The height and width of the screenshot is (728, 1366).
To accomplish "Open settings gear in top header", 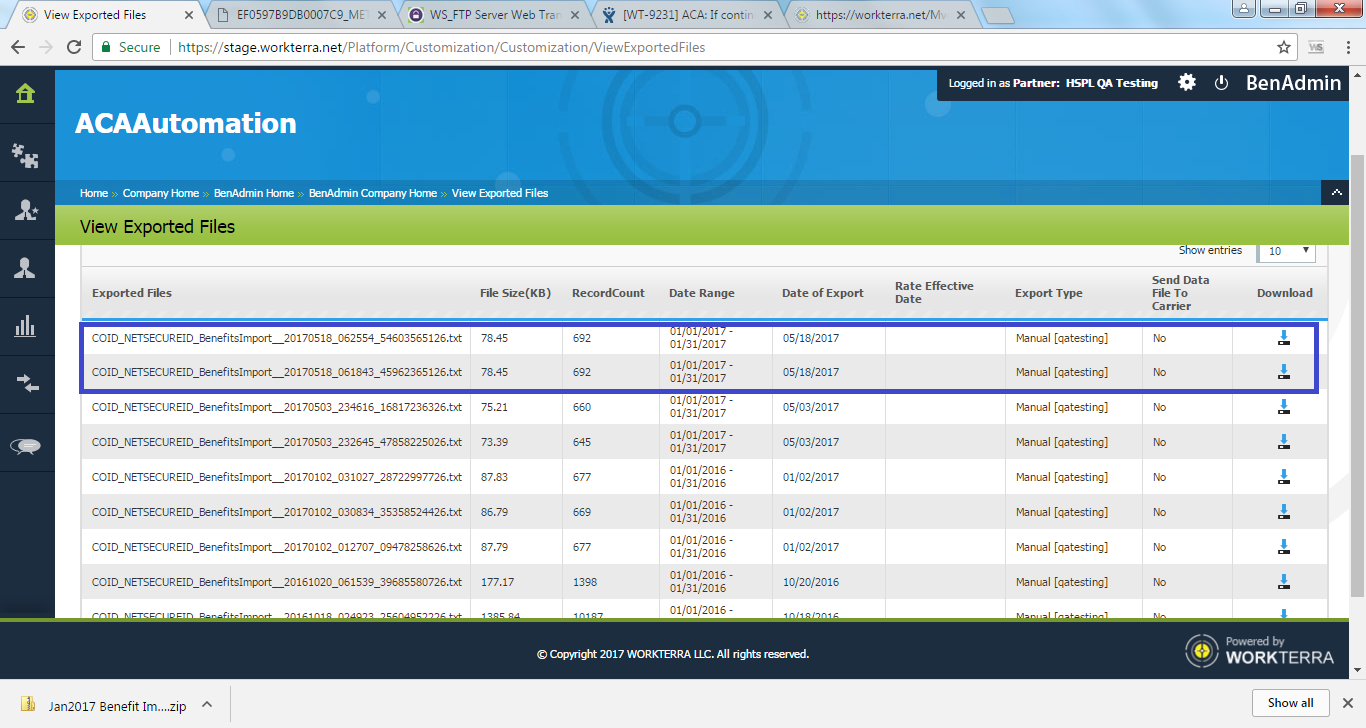I will point(1187,83).
